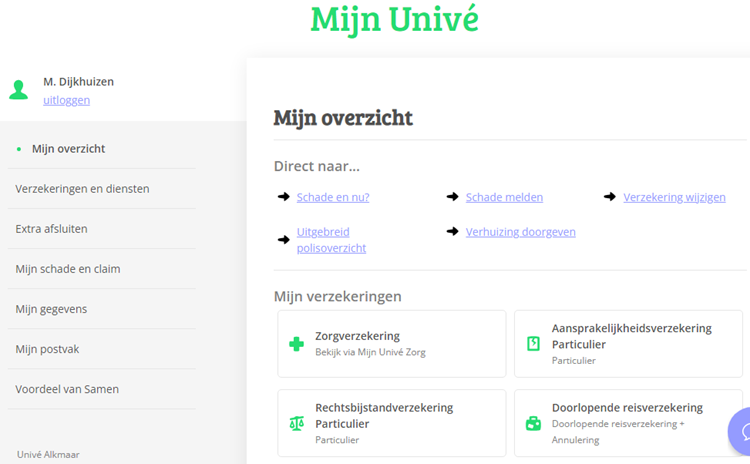This screenshot has height=464, width=750.
Task: Open the Aansprakelijkheidsverzekering Particulier card
Action: (629, 344)
